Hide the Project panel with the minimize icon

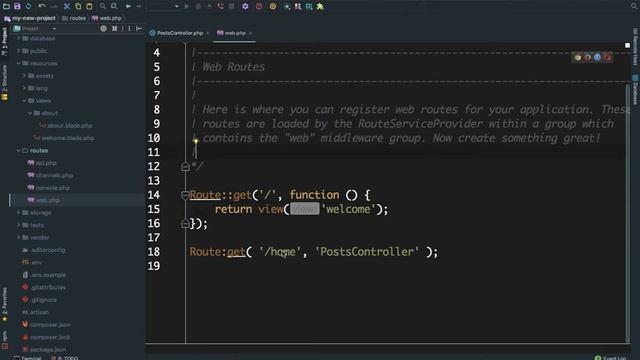coord(139,29)
